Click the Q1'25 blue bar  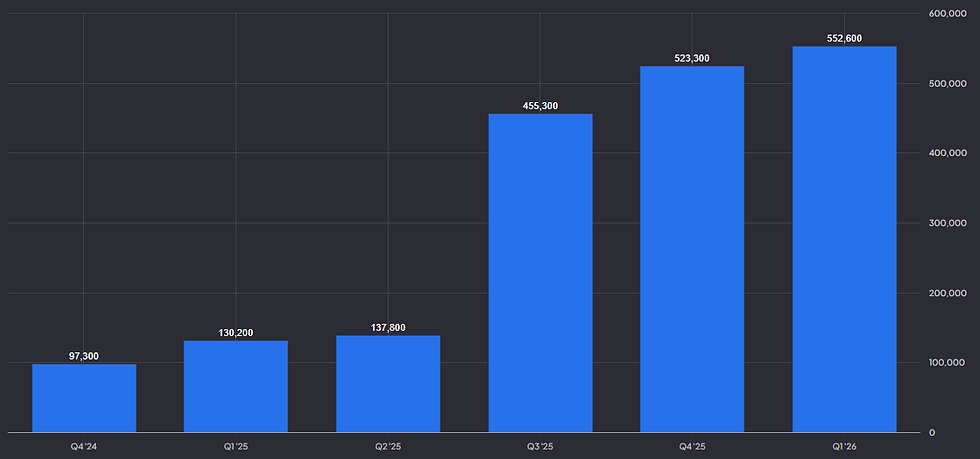click(236, 386)
